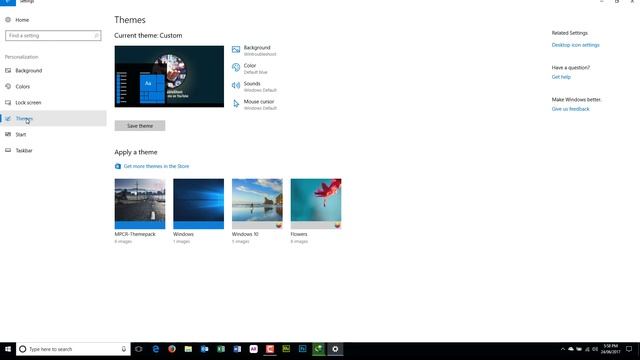Open the volume tray icon
640x360 pixels.
coord(595,349)
